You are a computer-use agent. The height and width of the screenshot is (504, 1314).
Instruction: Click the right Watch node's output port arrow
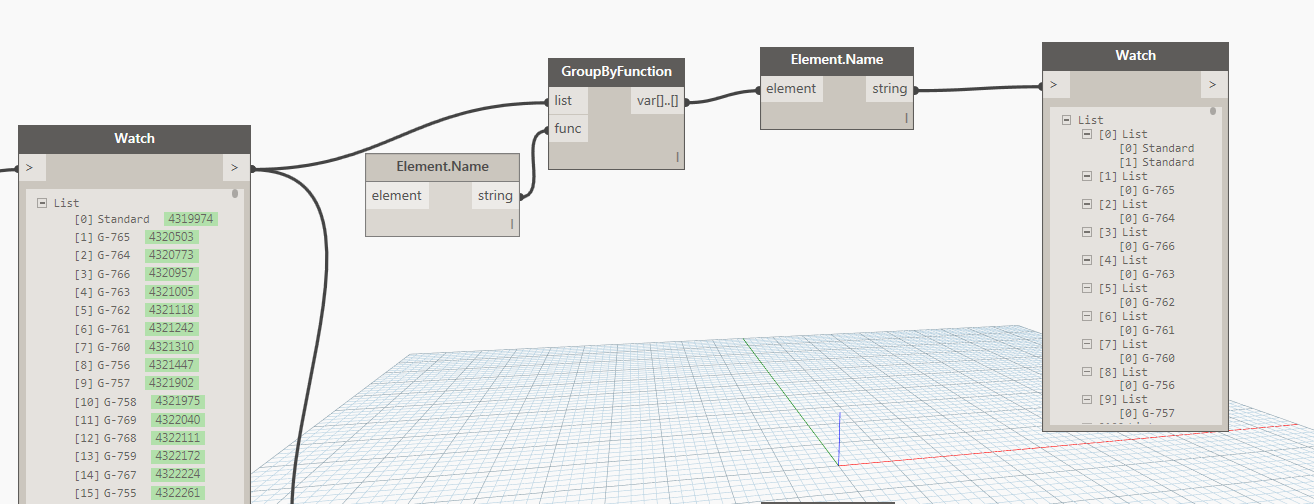pos(1213,84)
